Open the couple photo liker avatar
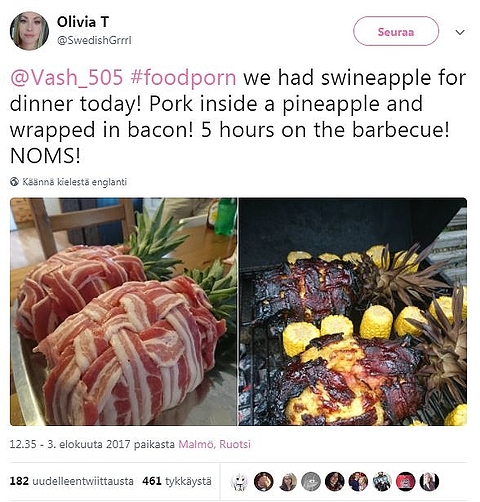Image resolution: width=480 pixels, height=502 pixels. pos(358,482)
